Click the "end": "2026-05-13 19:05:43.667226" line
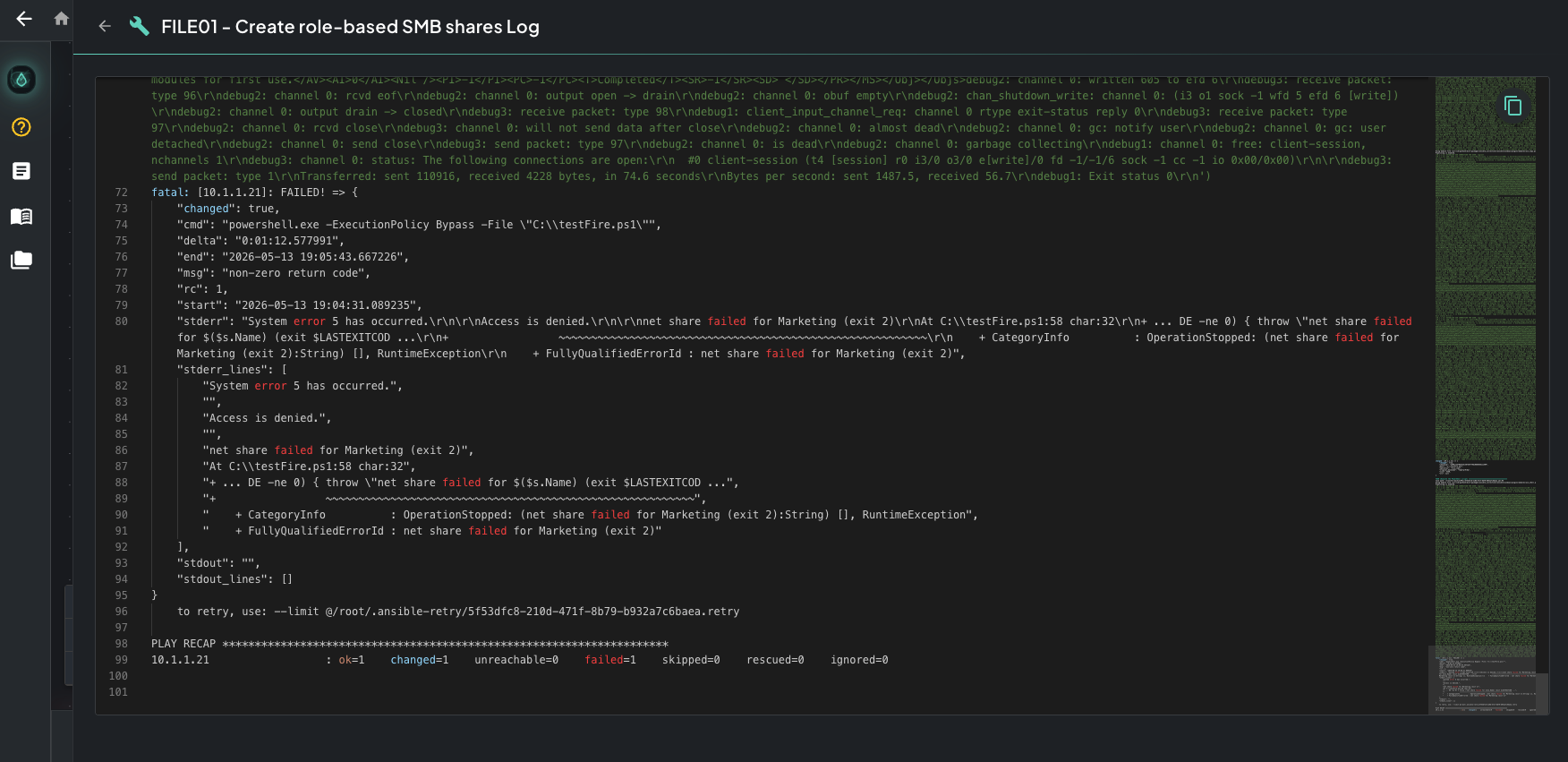1568x762 pixels. click(x=293, y=257)
